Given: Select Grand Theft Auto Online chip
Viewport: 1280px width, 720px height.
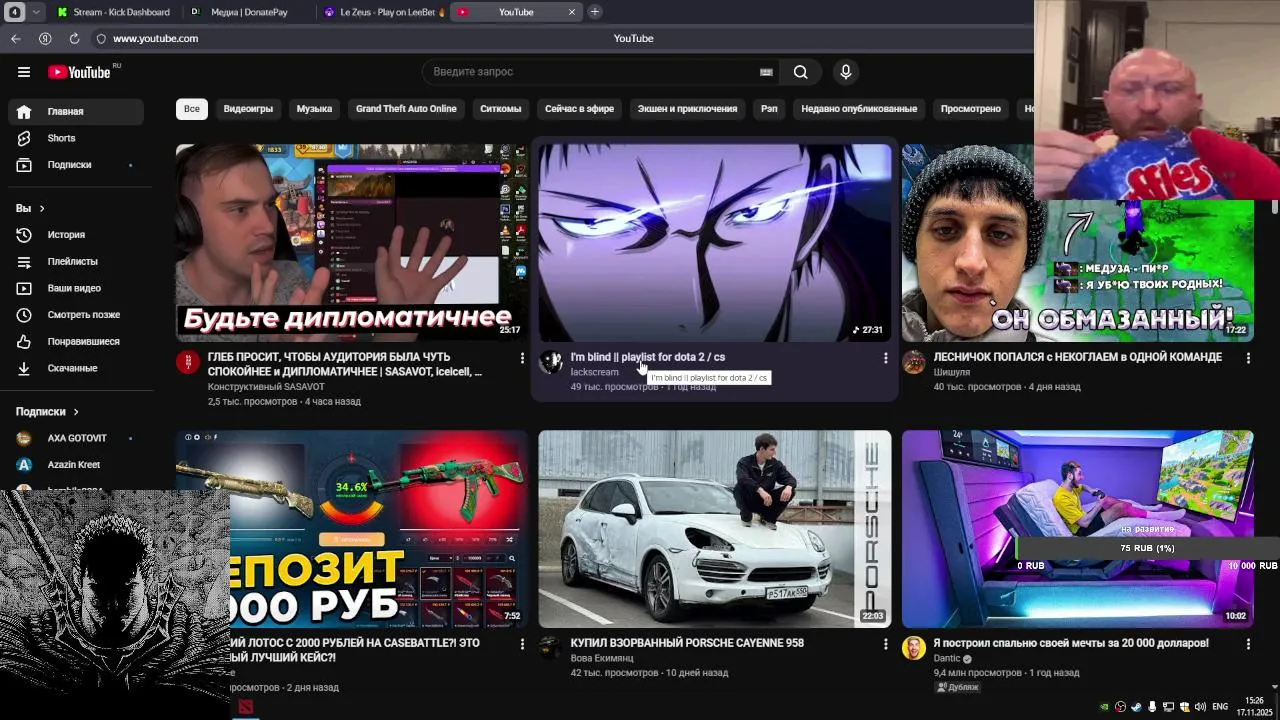Looking at the screenshot, I should (x=406, y=109).
